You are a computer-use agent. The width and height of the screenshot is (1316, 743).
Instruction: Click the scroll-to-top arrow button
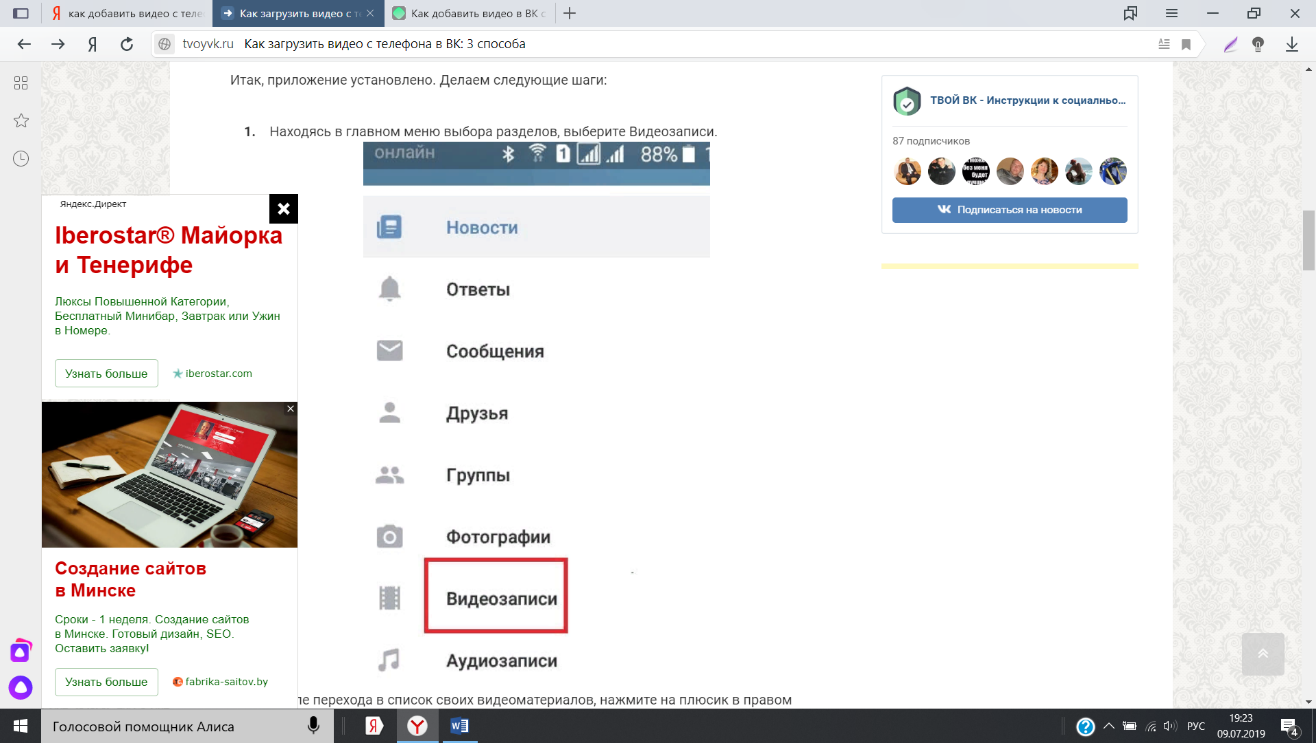point(1263,654)
